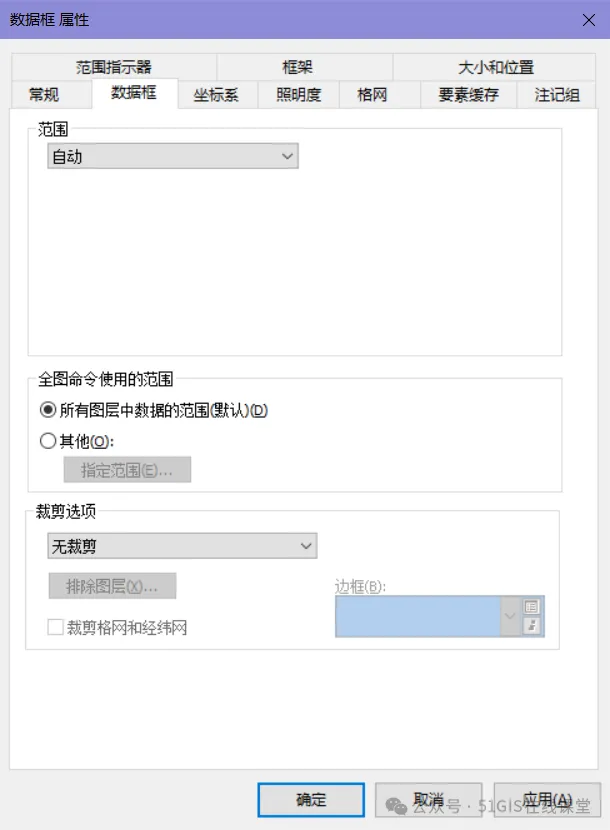
Task: Expand the 无裁剪 clipping options dropdown
Action: (182, 546)
